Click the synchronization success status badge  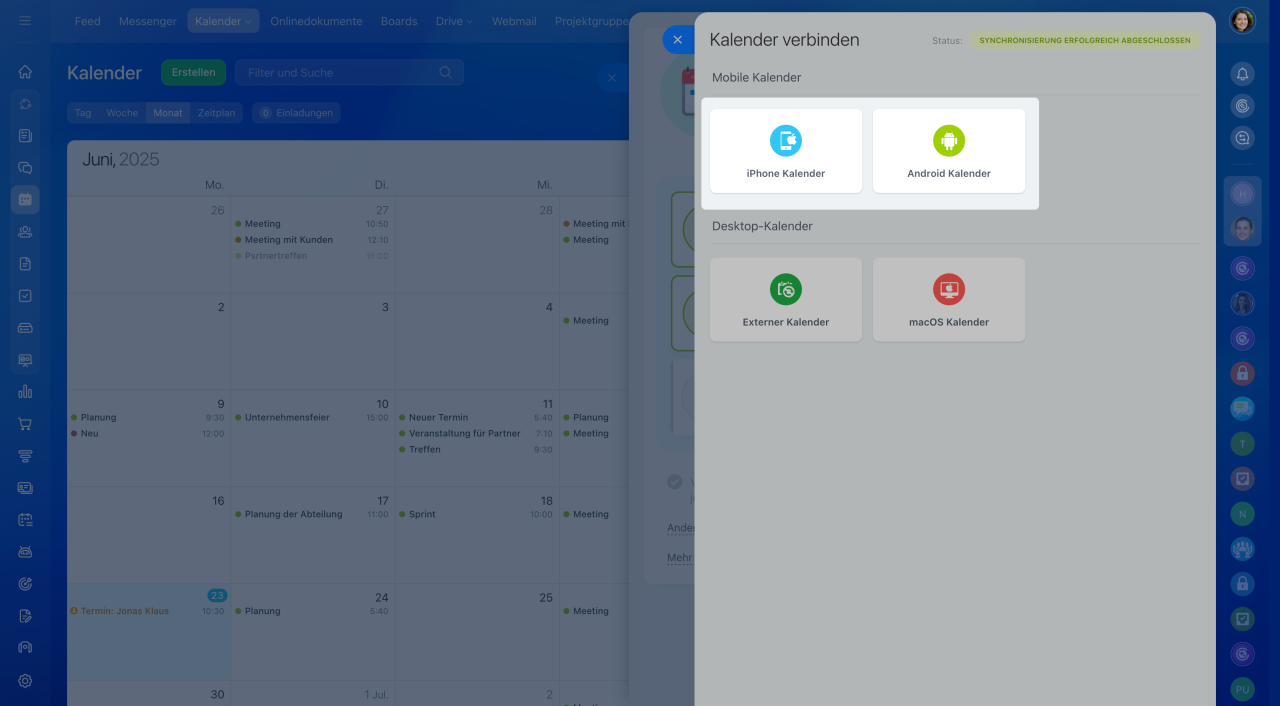tap(1084, 41)
